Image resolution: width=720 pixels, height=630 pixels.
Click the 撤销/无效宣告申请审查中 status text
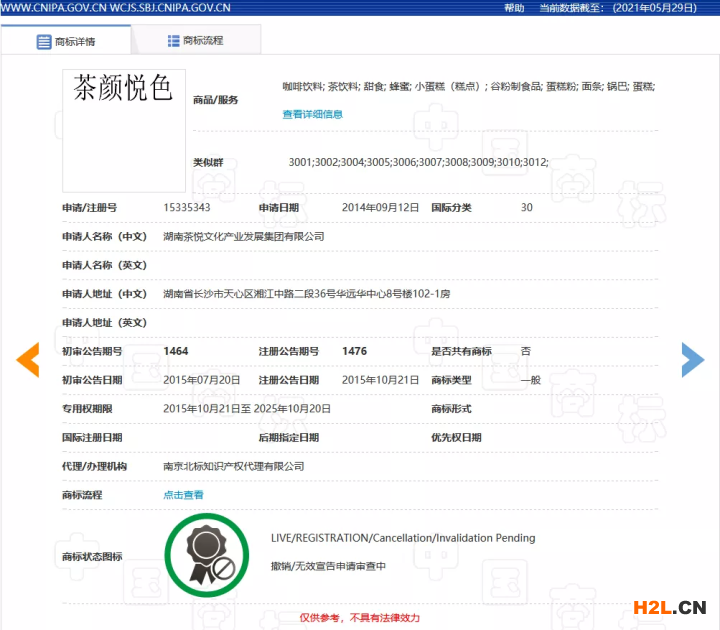(327, 566)
